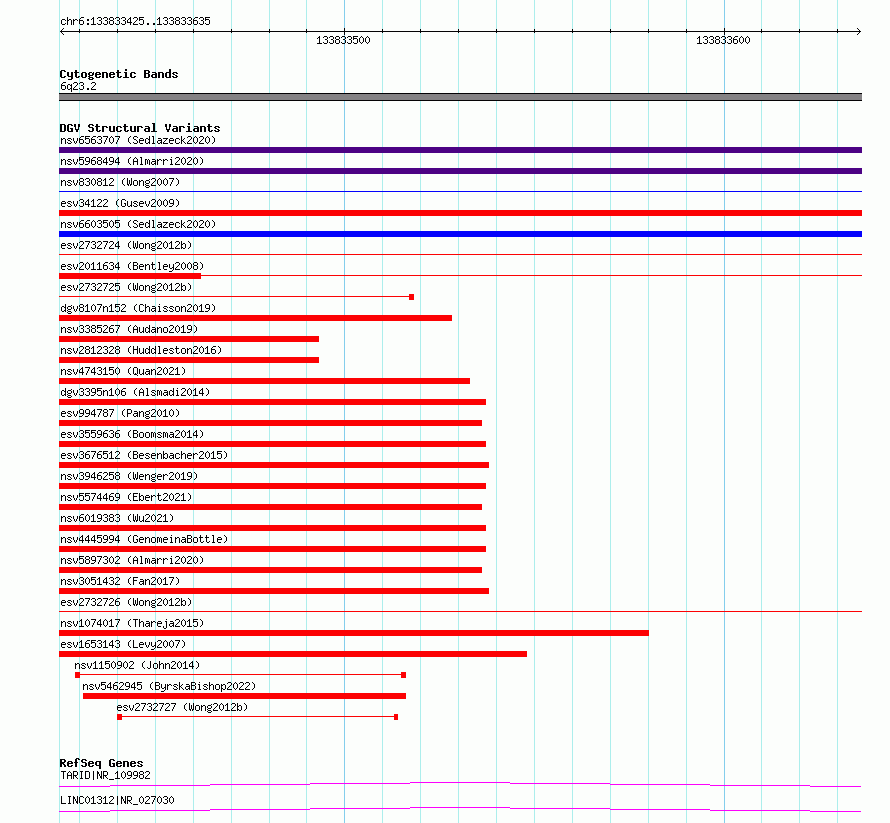This screenshot has height=823, width=890.
Task: Click the 133833600 ruler tick label
Action: click(723, 40)
